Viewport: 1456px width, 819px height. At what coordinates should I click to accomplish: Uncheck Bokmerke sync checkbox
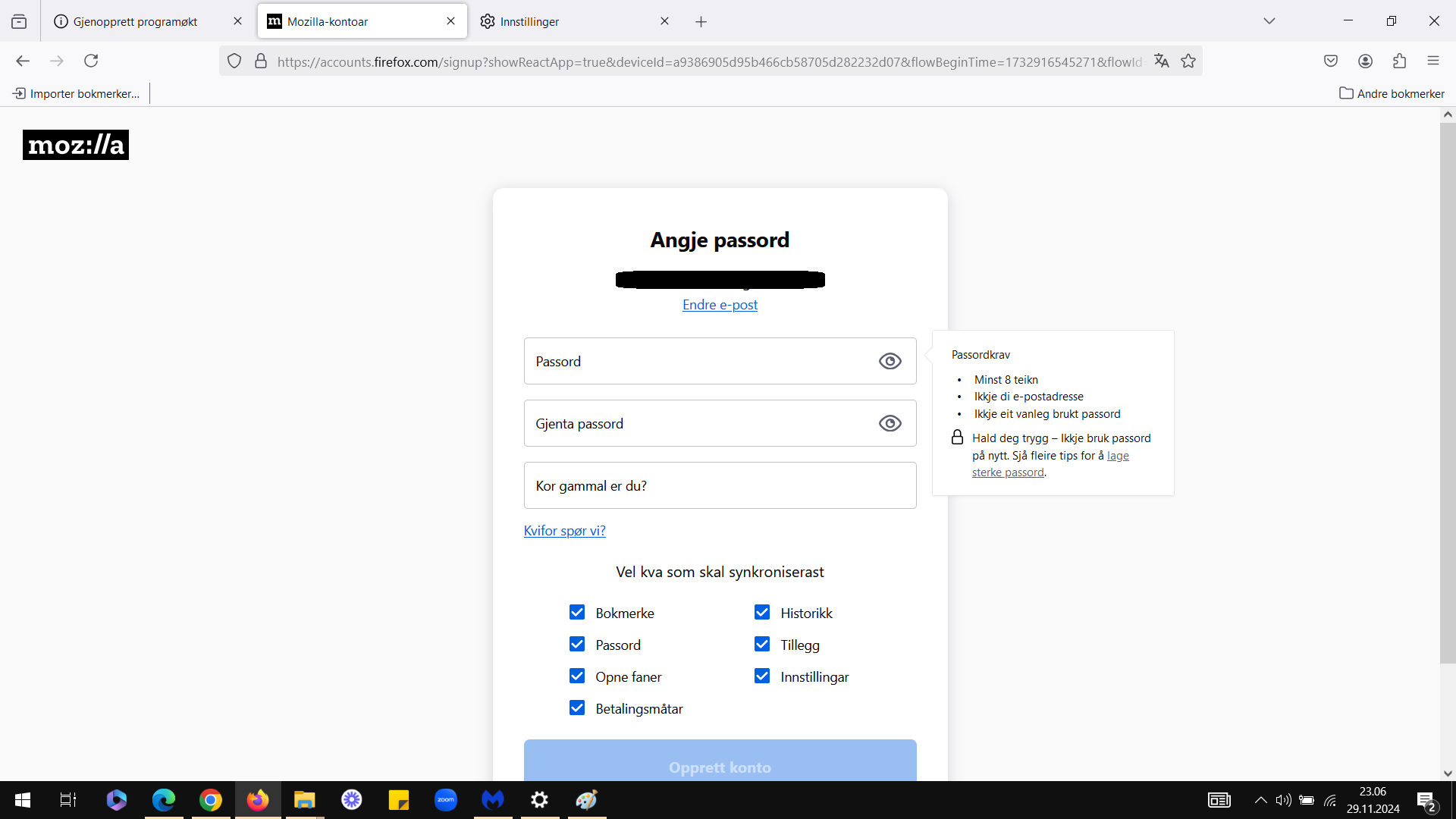coord(577,612)
